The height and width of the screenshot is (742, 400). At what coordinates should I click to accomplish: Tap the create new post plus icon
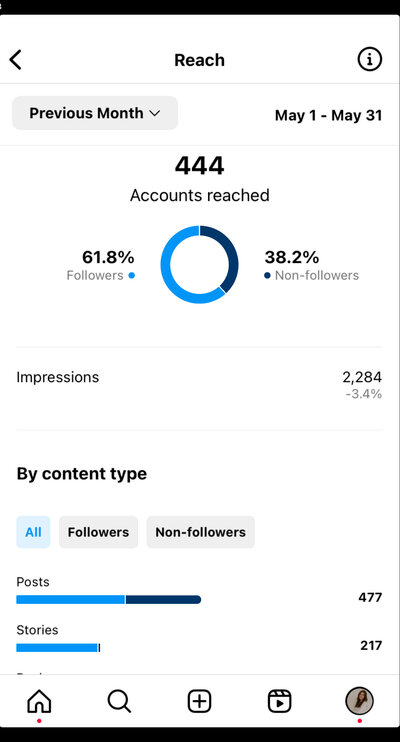coord(199,701)
